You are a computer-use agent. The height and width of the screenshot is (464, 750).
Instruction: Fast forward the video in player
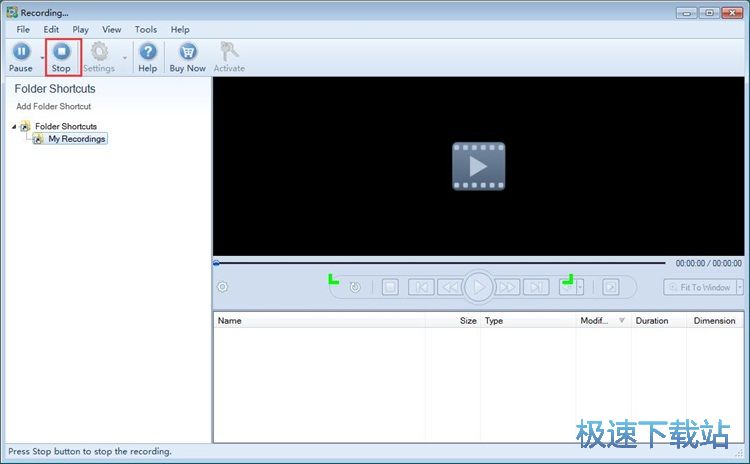(507, 287)
